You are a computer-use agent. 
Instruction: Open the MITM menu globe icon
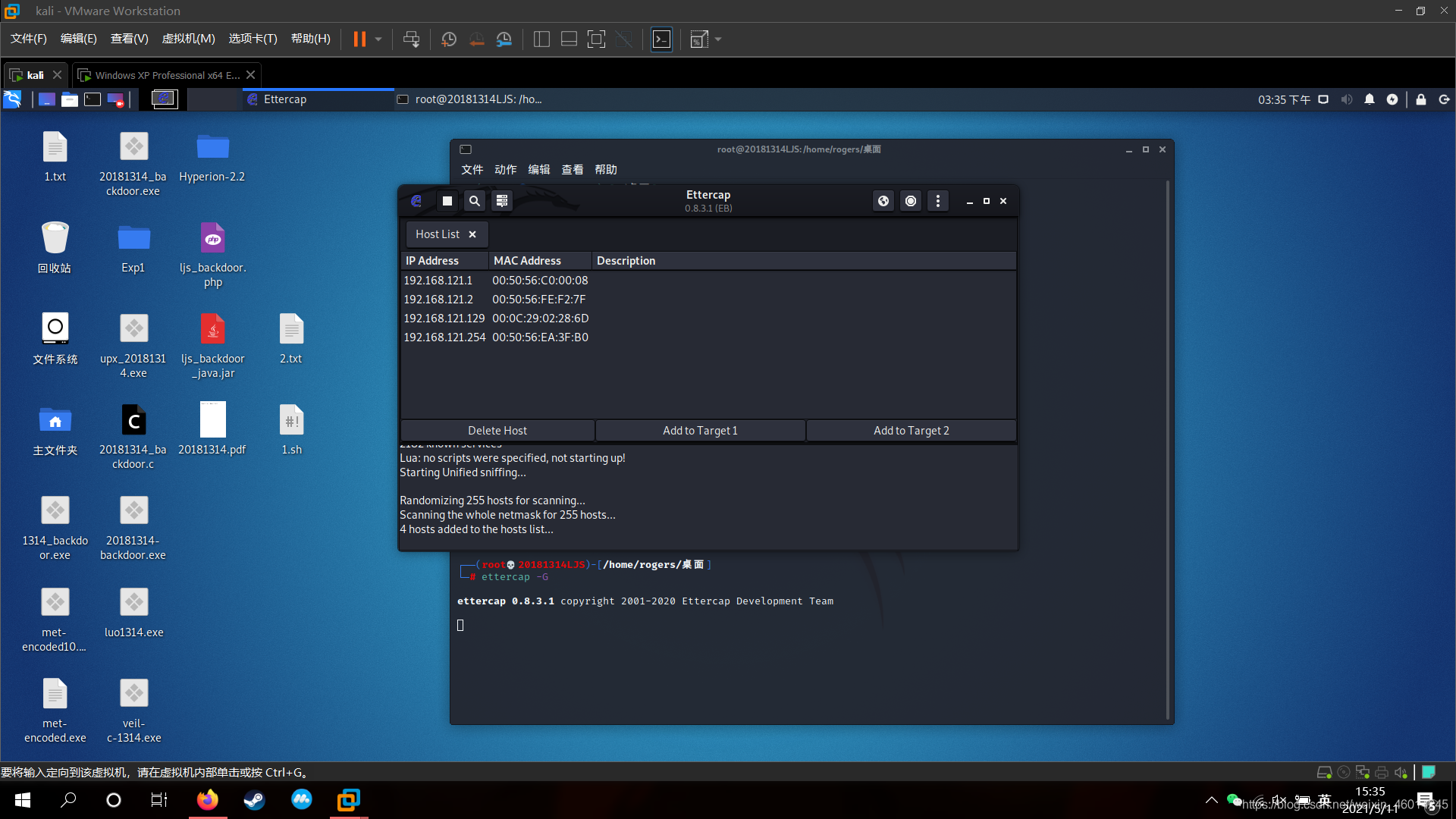[x=883, y=201]
